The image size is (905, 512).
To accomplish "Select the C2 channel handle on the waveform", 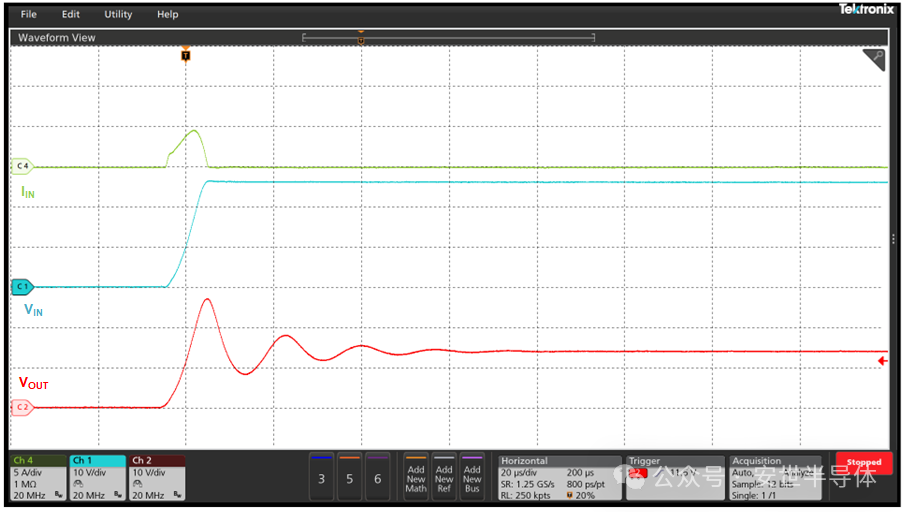I will pyautogui.click(x=21, y=407).
